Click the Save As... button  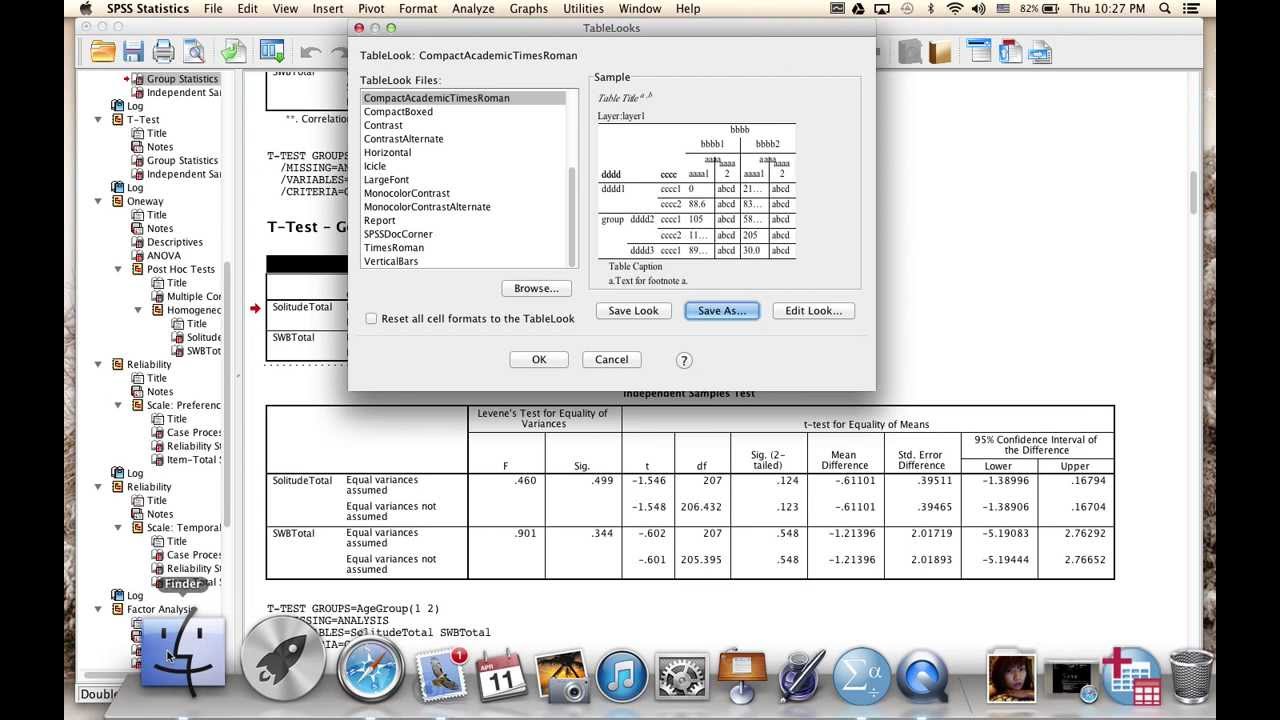click(x=722, y=311)
